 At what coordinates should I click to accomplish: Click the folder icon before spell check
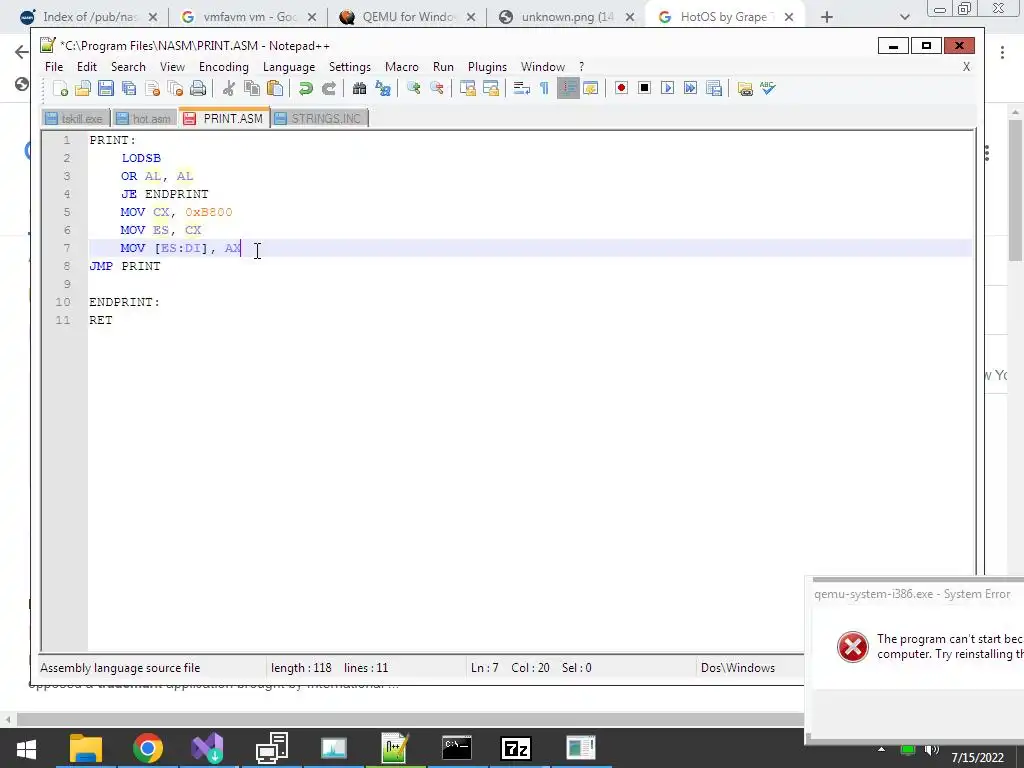click(x=745, y=88)
